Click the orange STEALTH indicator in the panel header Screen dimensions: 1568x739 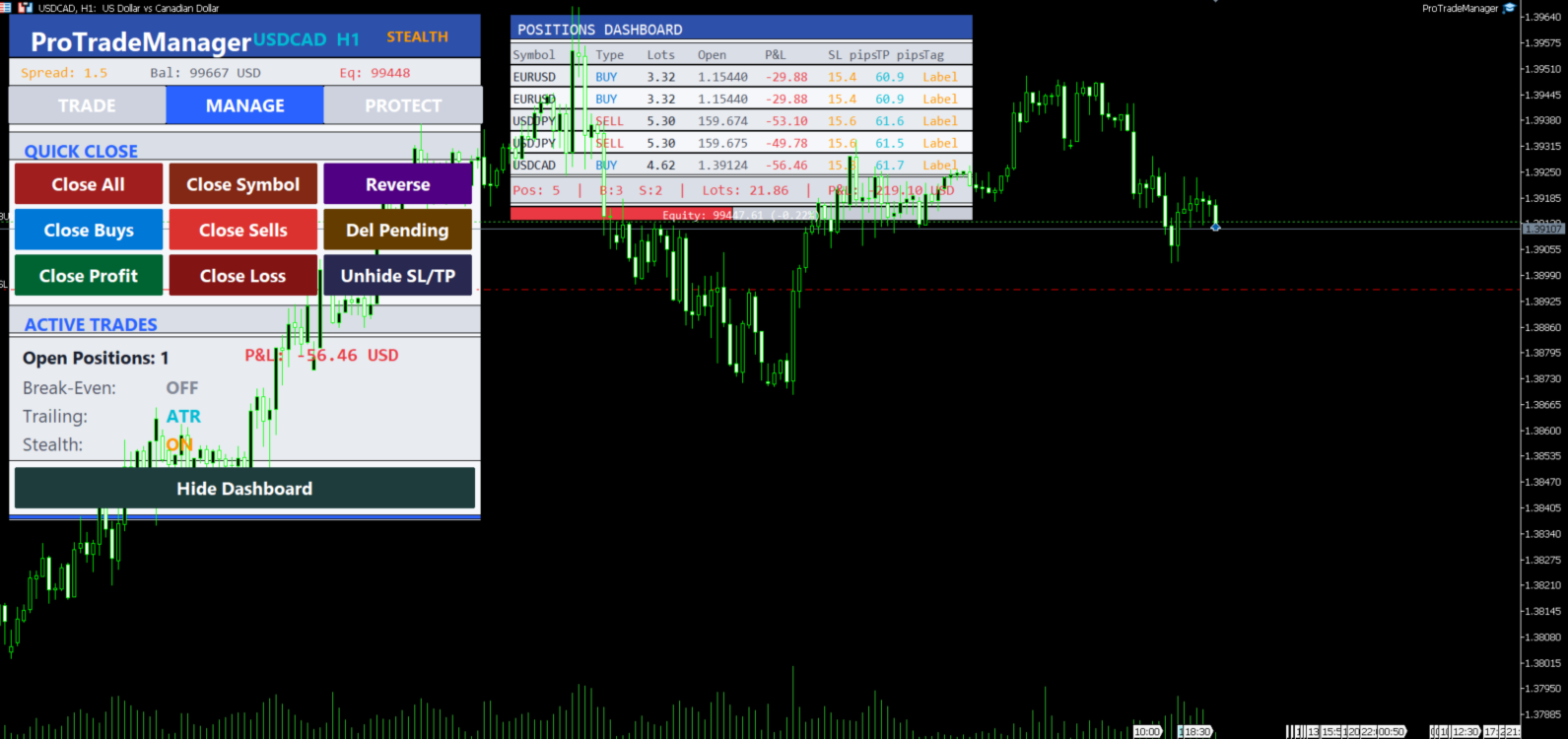coord(417,37)
